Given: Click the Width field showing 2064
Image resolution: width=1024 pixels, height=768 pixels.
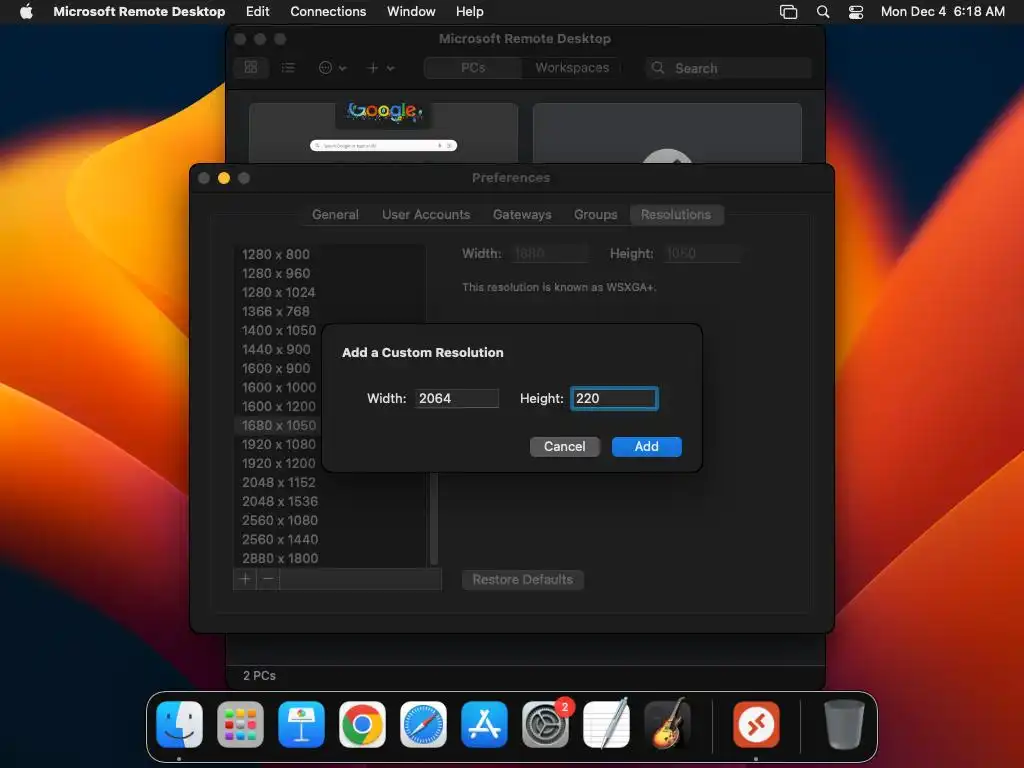Looking at the screenshot, I should 456,398.
